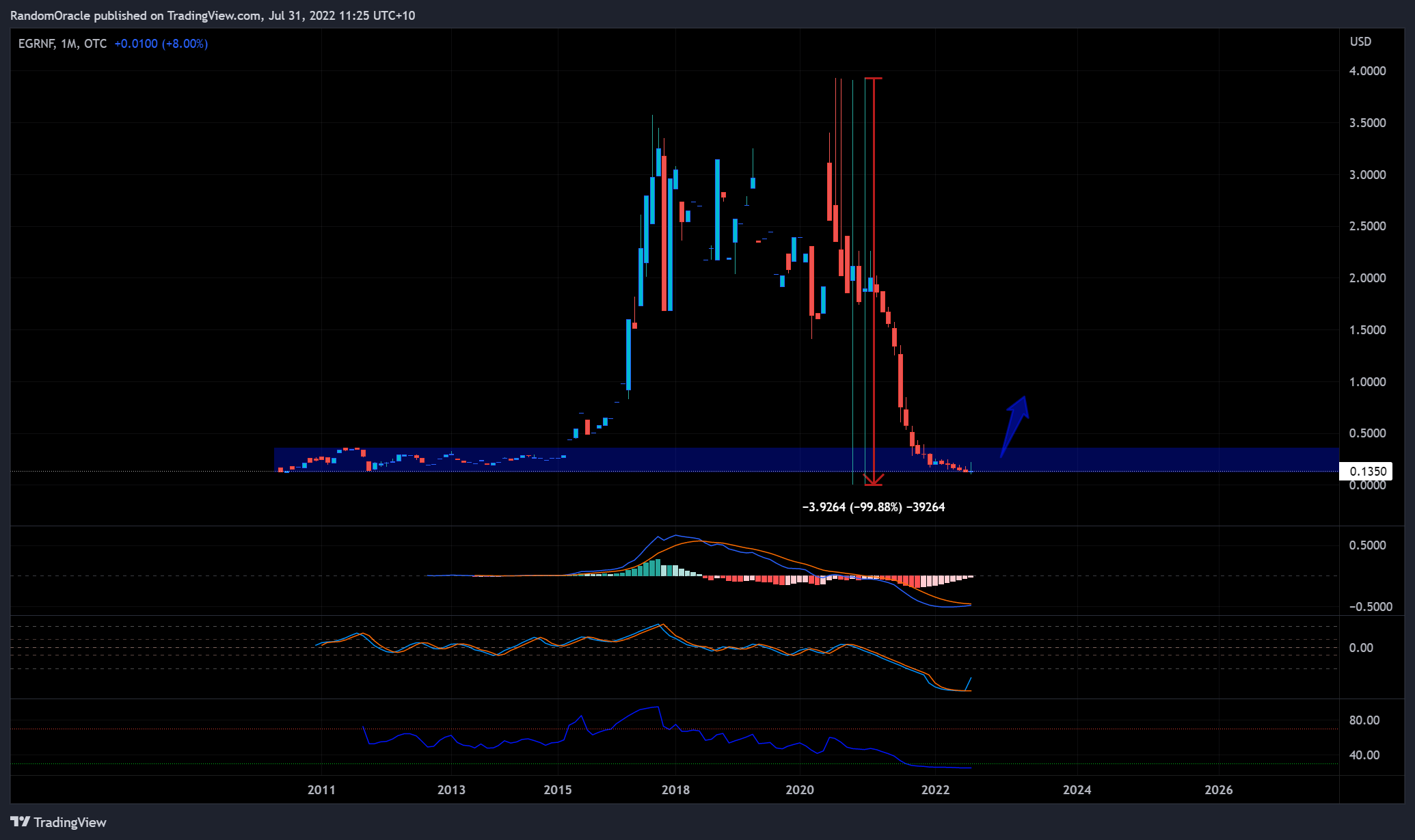Click the 1M timeframe label
1415x840 pixels.
point(68,44)
